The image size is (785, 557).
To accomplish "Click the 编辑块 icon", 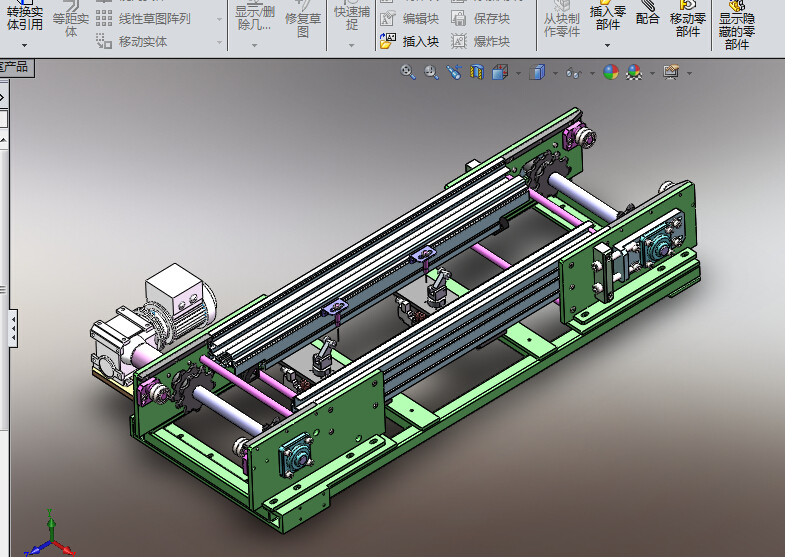I will 387,19.
